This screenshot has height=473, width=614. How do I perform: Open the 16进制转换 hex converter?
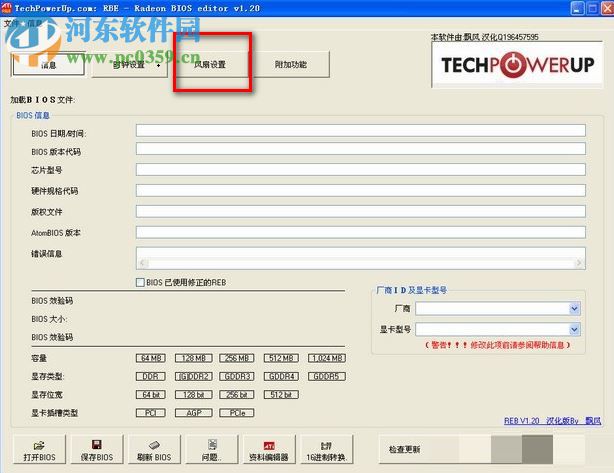pyautogui.click(x=327, y=450)
